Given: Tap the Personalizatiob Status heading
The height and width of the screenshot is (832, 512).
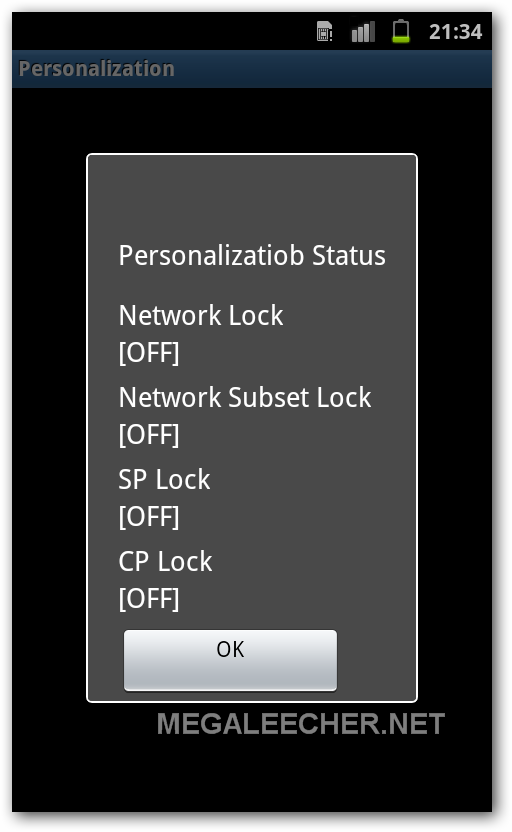Looking at the screenshot, I should click(252, 256).
